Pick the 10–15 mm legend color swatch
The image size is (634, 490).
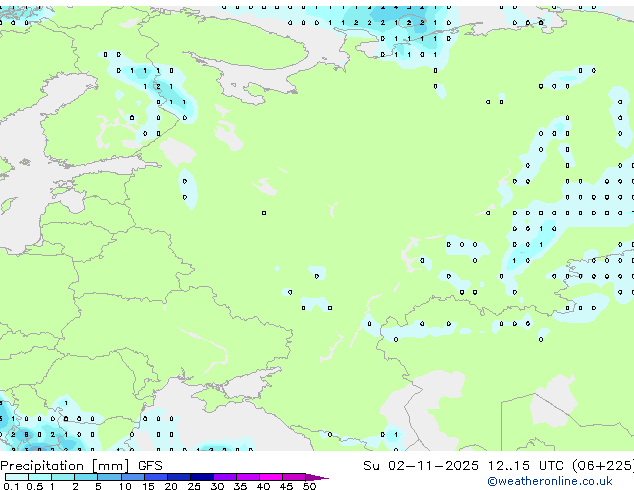132,477
